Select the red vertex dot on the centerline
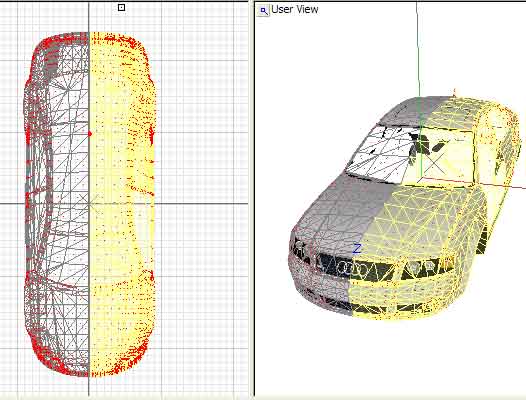The width and height of the screenshot is (526, 400). (x=90, y=134)
